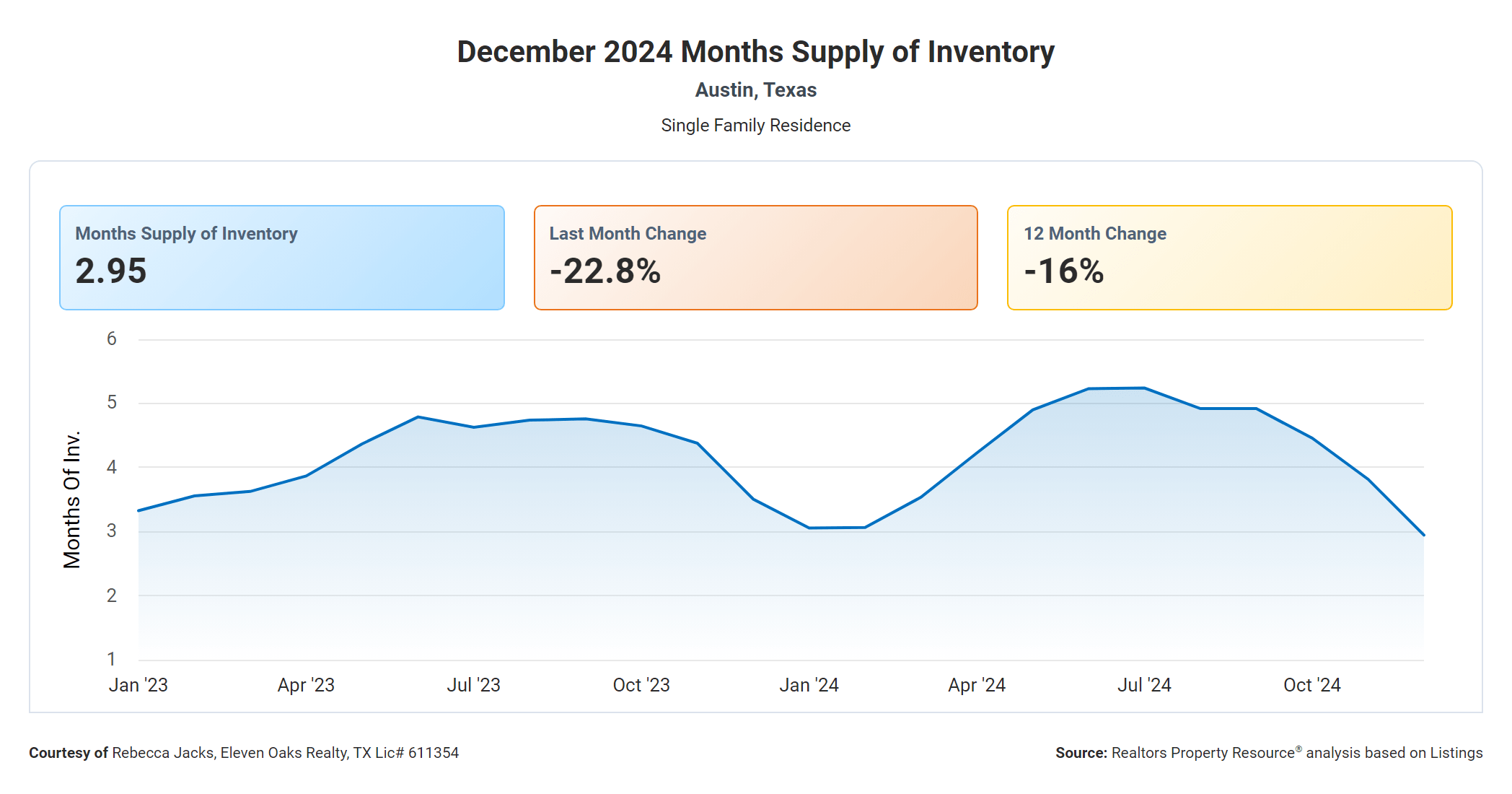Click the Single Family Residence label

coord(755,126)
